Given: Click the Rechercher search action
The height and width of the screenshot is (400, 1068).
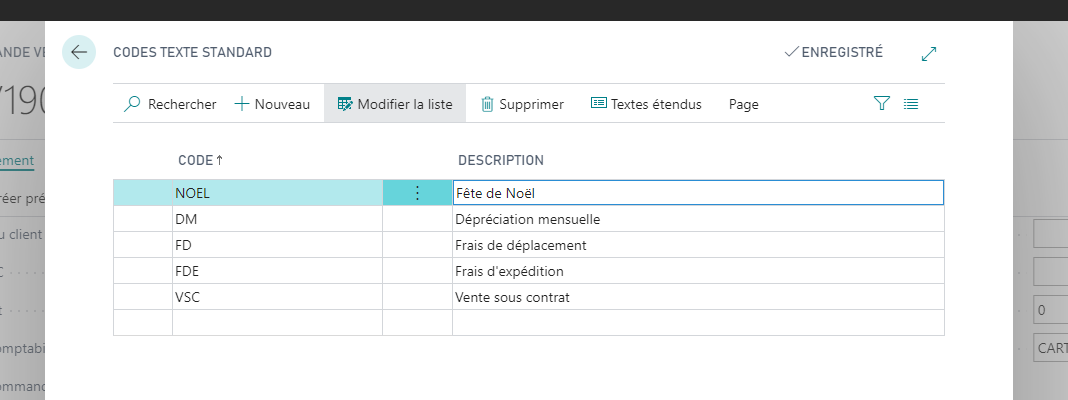Looking at the screenshot, I should pos(170,104).
